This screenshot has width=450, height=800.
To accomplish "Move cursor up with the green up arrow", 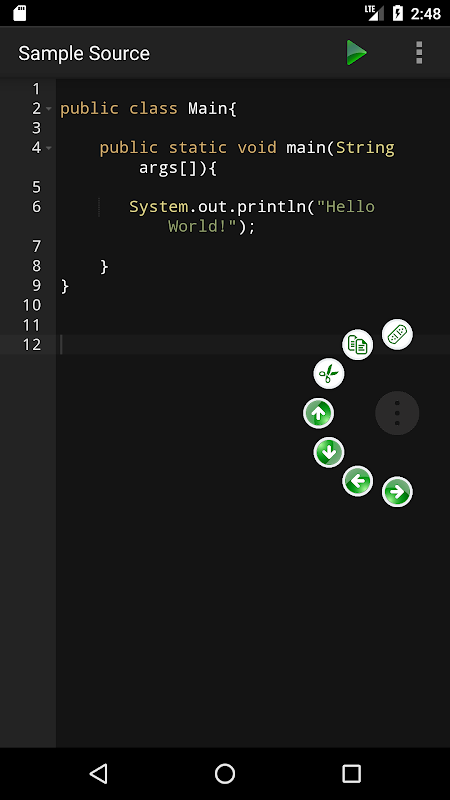I will pyautogui.click(x=318, y=413).
